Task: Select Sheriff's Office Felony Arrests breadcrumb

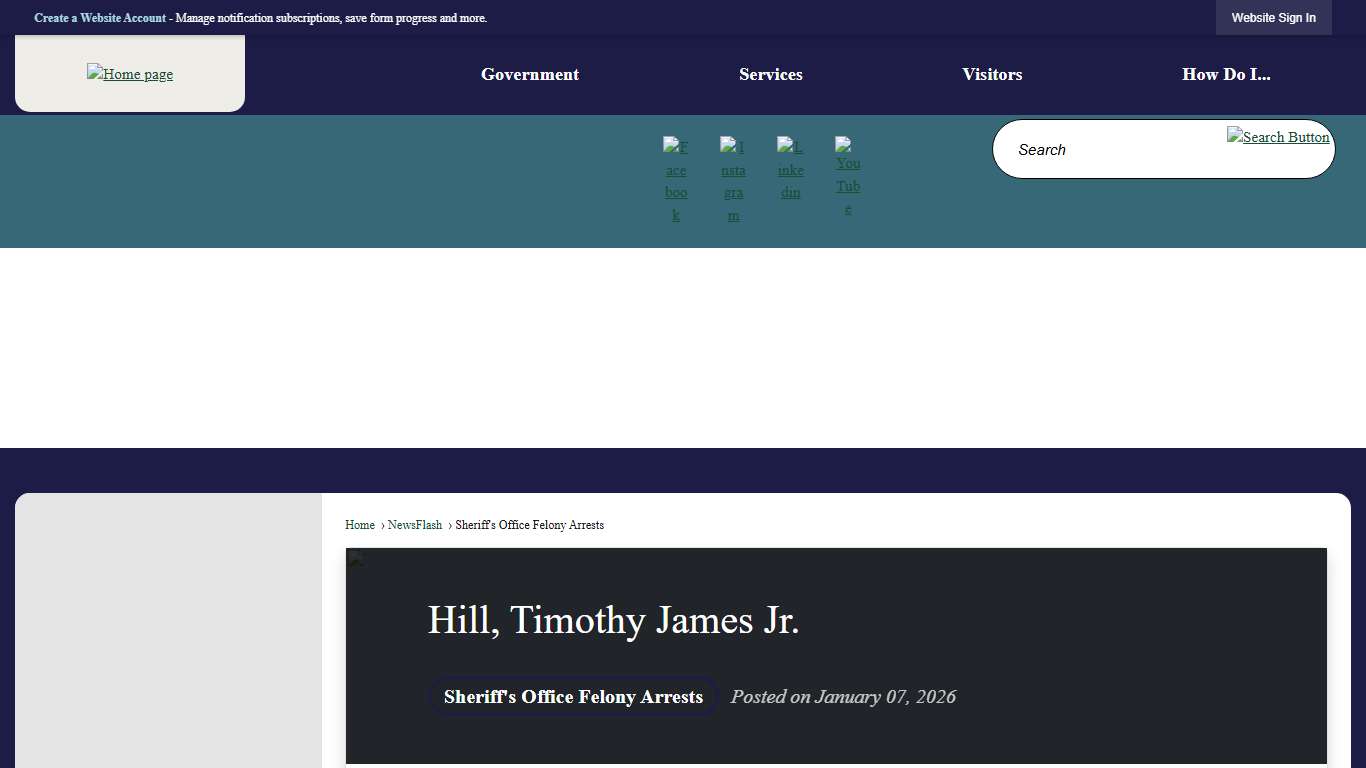Action: click(x=529, y=525)
